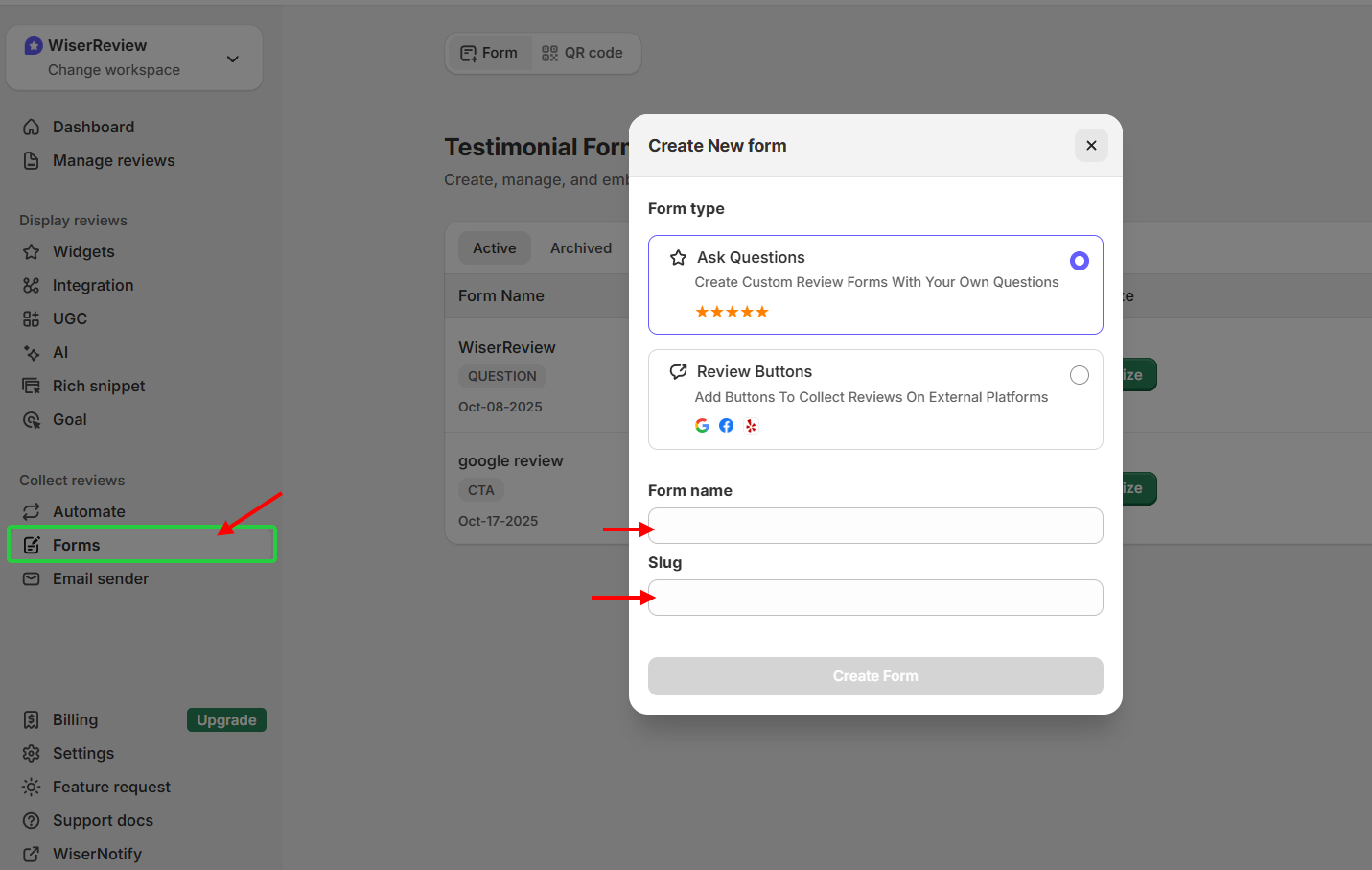The height and width of the screenshot is (870, 1372).
Task: Close the Create New form dialog
Action: 1091,145
